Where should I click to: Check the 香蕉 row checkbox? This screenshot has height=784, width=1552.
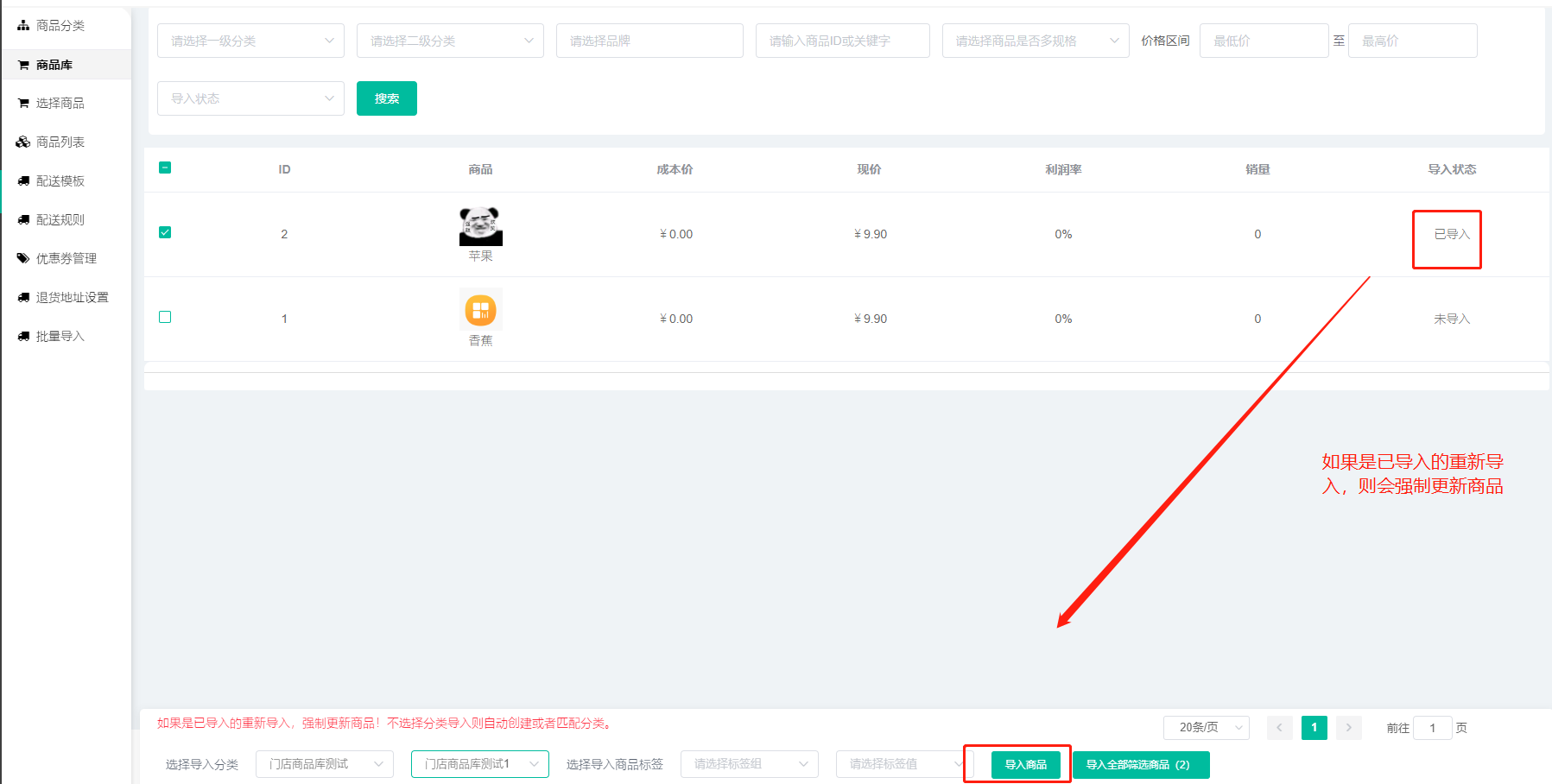(x=165, y=317)
